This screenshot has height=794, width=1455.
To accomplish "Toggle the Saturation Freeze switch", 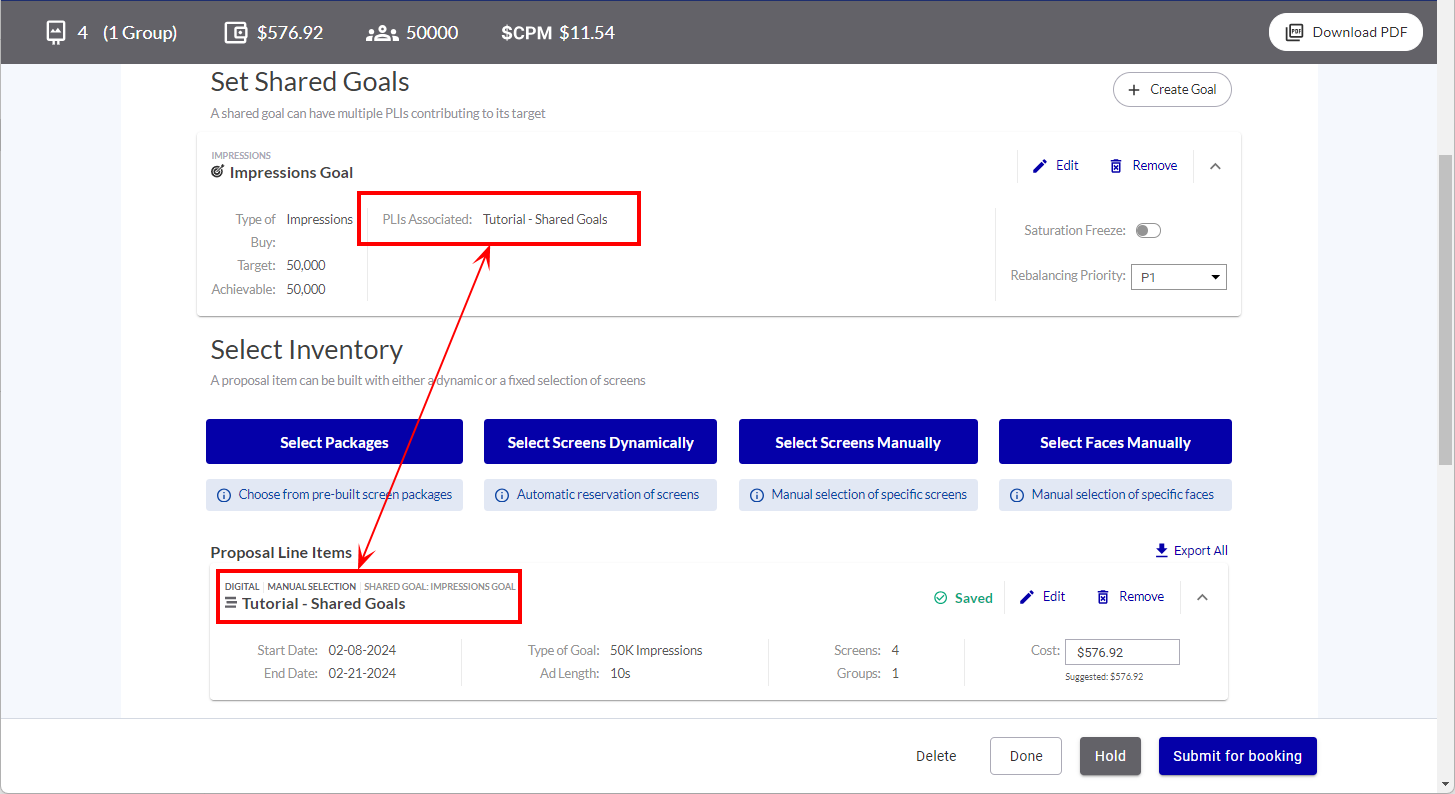I will (1148, 231).
